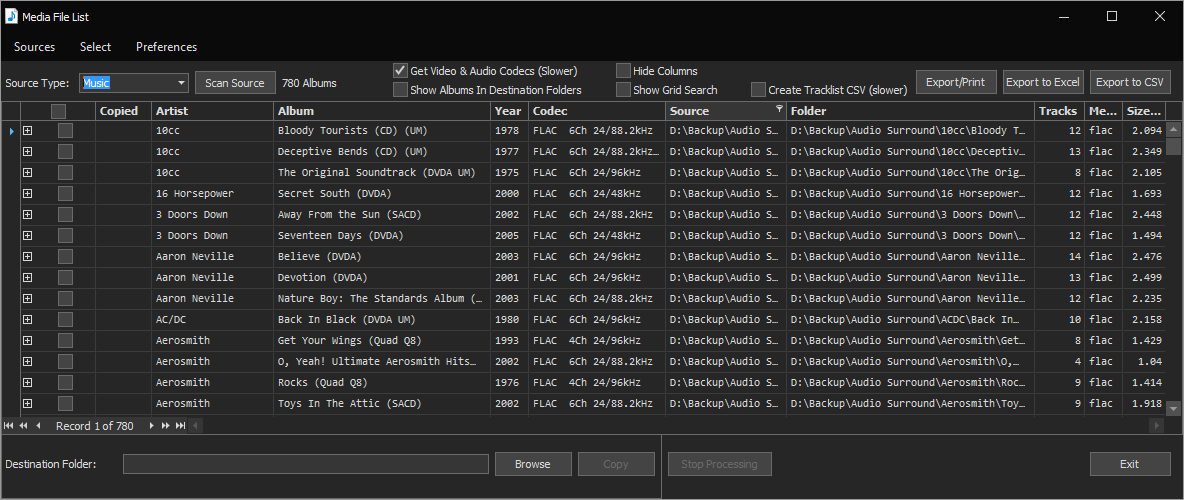Uncheck Get Video & Audio Codecs
Screen dimensions: 1184x500
click(x=400, y=71)
